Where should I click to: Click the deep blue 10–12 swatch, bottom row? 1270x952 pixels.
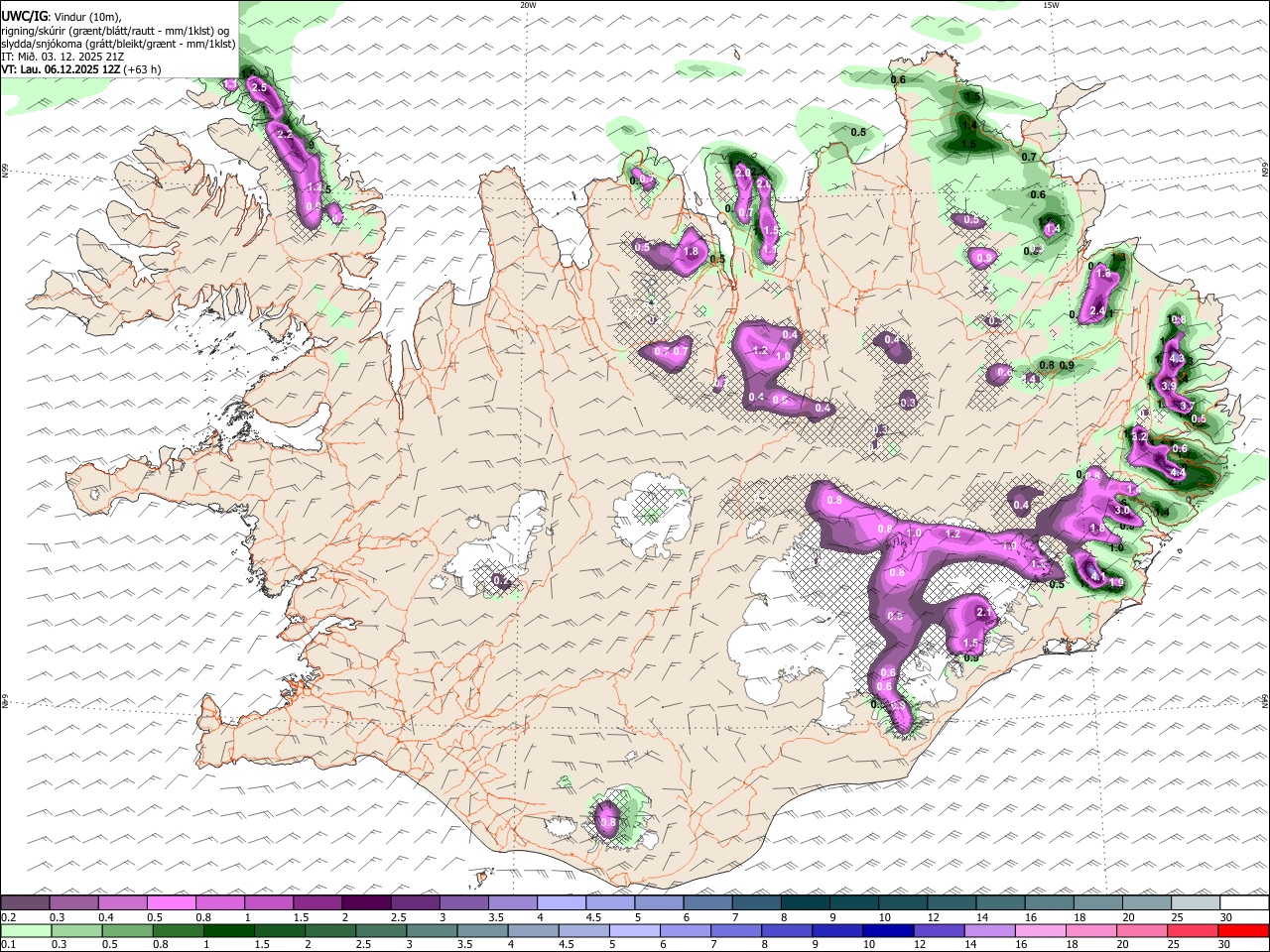pos(888,930)
